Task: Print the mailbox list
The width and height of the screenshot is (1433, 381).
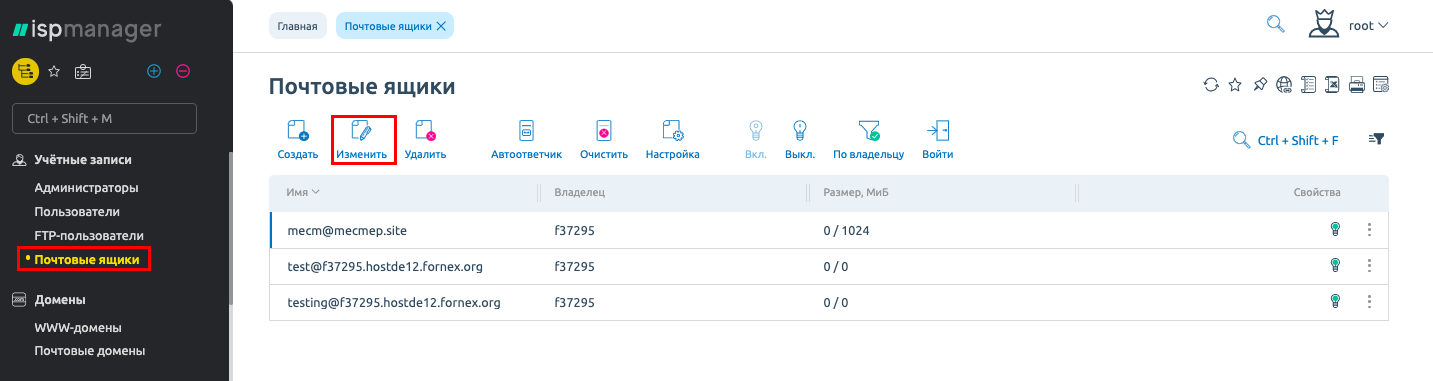Action: pyautogui.click(x=1357, y=85)
